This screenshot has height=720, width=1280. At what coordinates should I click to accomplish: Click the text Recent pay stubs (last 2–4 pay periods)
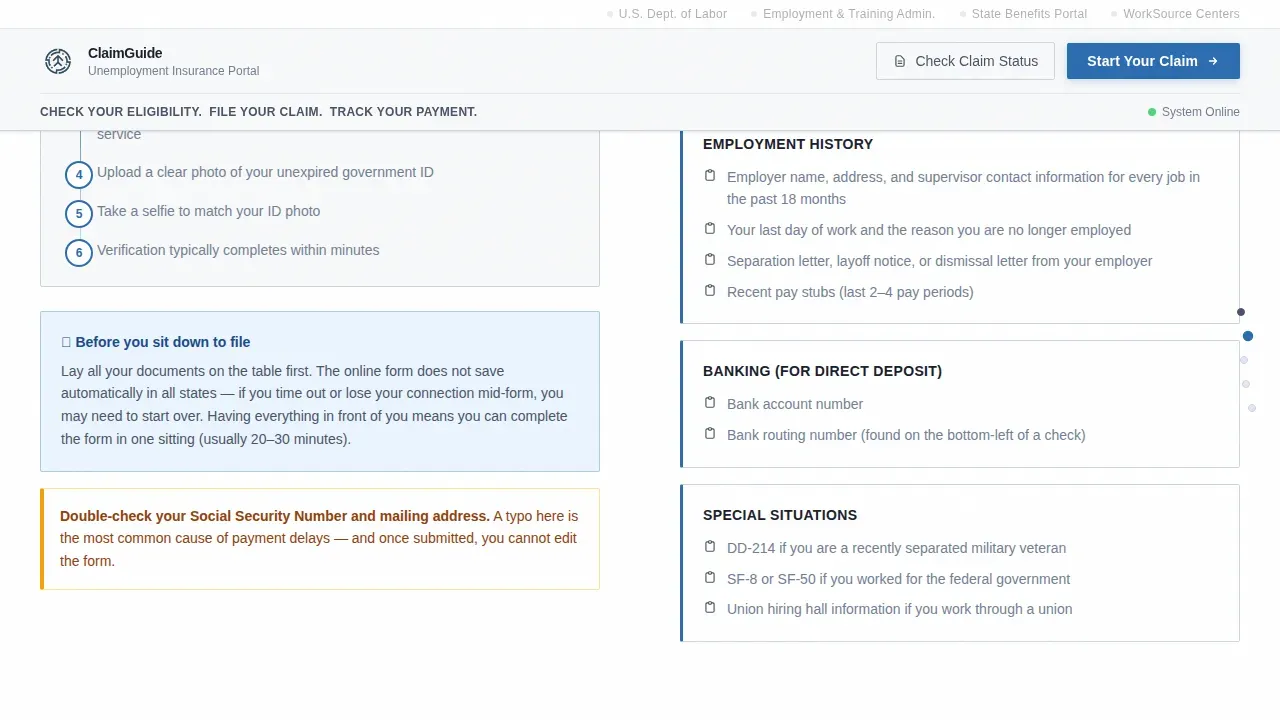pos(850,292)
